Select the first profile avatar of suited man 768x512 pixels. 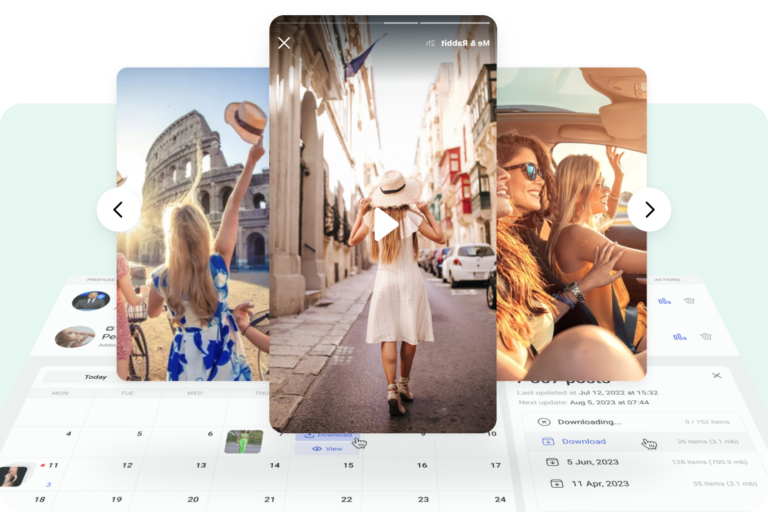[90, 299]
